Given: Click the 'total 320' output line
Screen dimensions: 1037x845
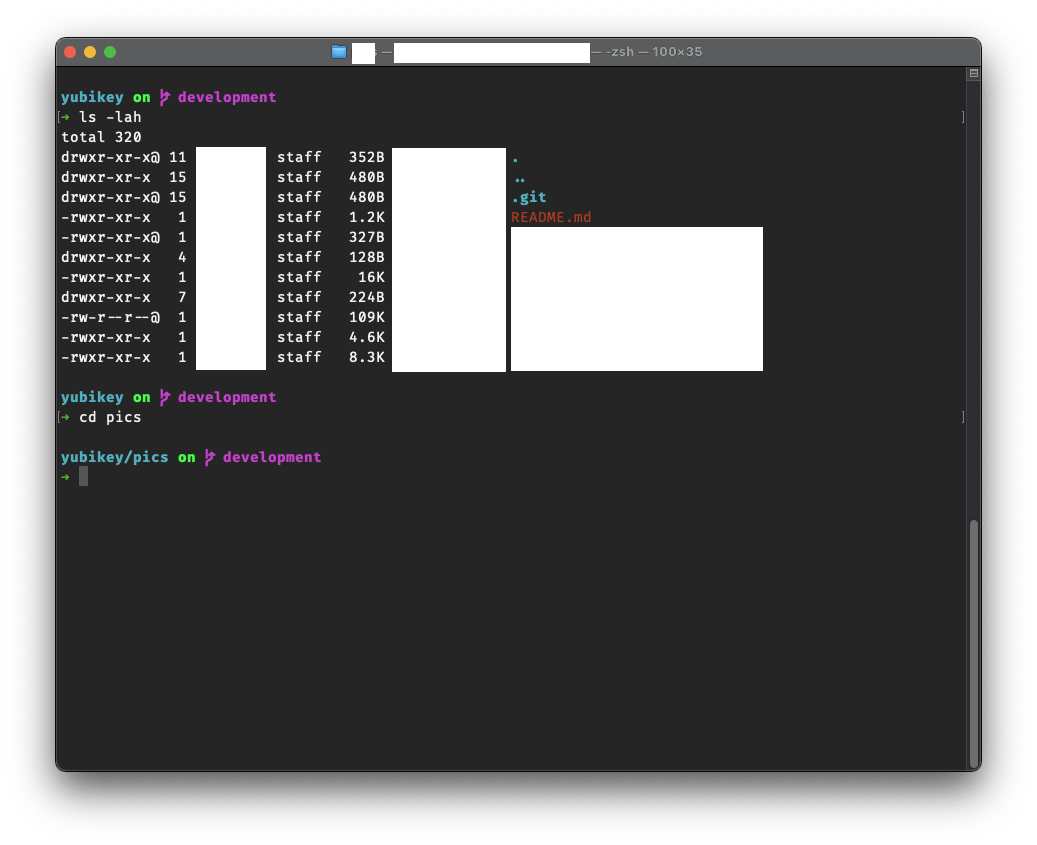Looking at the screenshot, I should pos(101,137).
